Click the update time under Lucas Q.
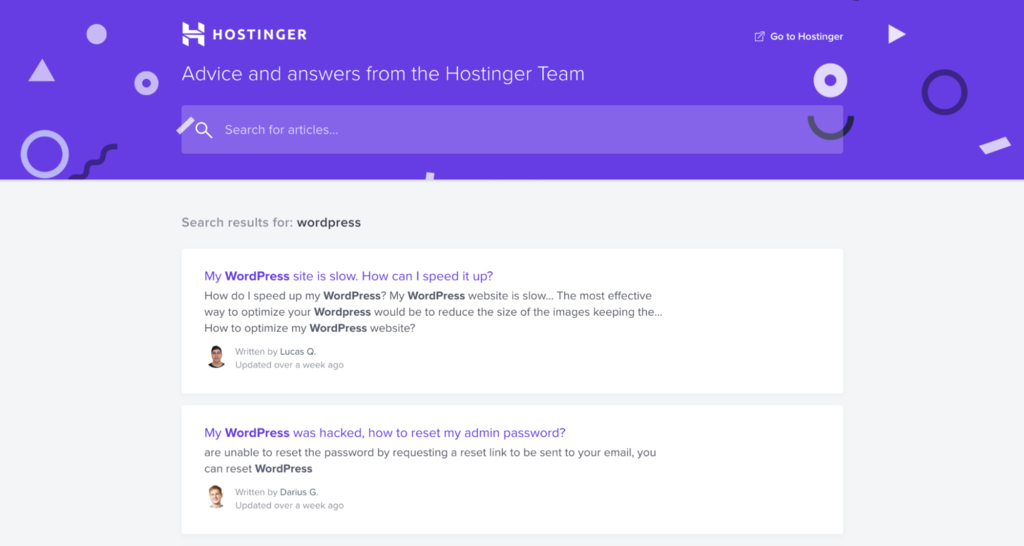1024x546 pixels. (289, 365)
